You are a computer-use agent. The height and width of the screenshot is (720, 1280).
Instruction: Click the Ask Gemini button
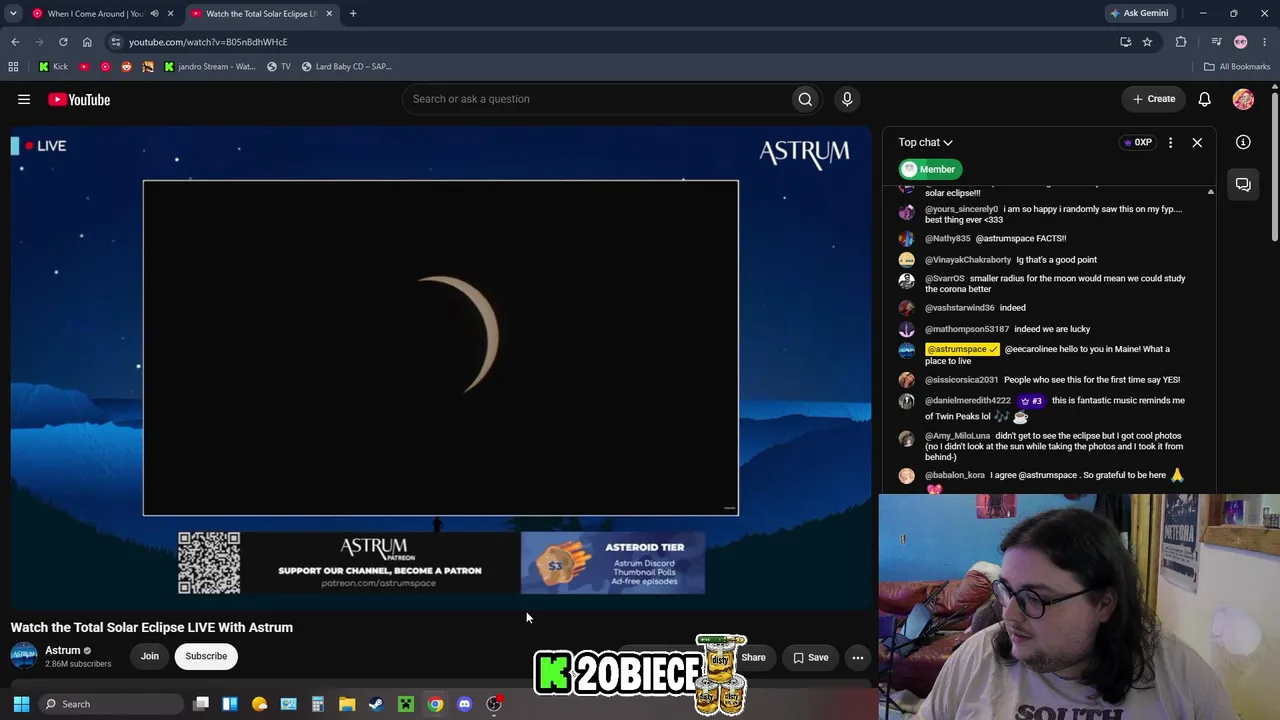coord(1139,13)
